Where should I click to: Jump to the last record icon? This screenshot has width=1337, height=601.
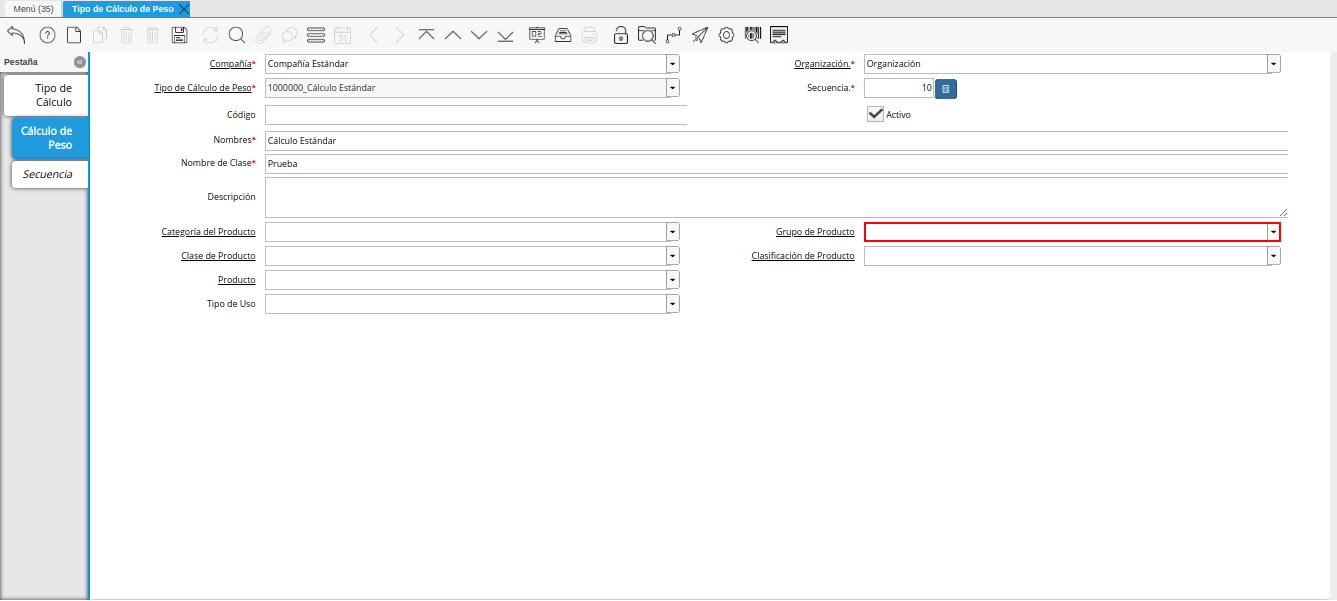pyautogui.click(x=505, y=35)
